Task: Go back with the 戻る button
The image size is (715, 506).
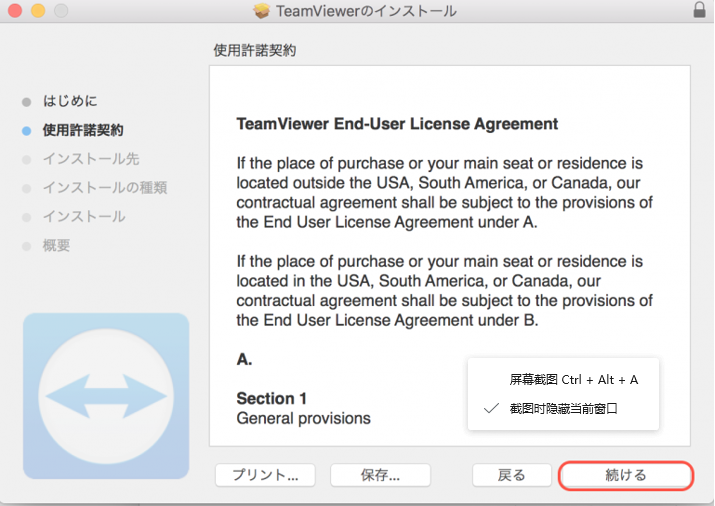Action: click(512, 475)
